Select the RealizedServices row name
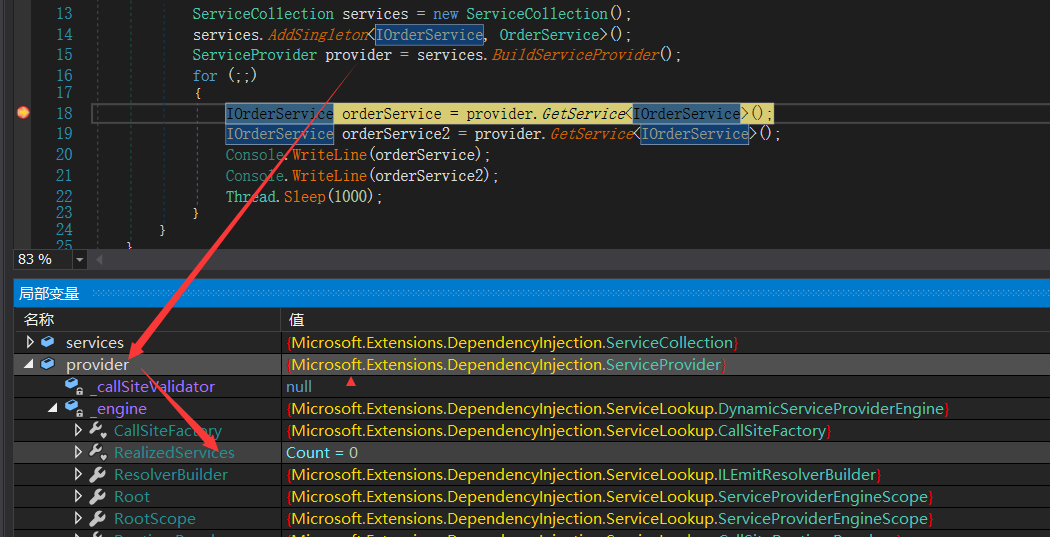The image size is (1050, 537). [x=174, y=453]
